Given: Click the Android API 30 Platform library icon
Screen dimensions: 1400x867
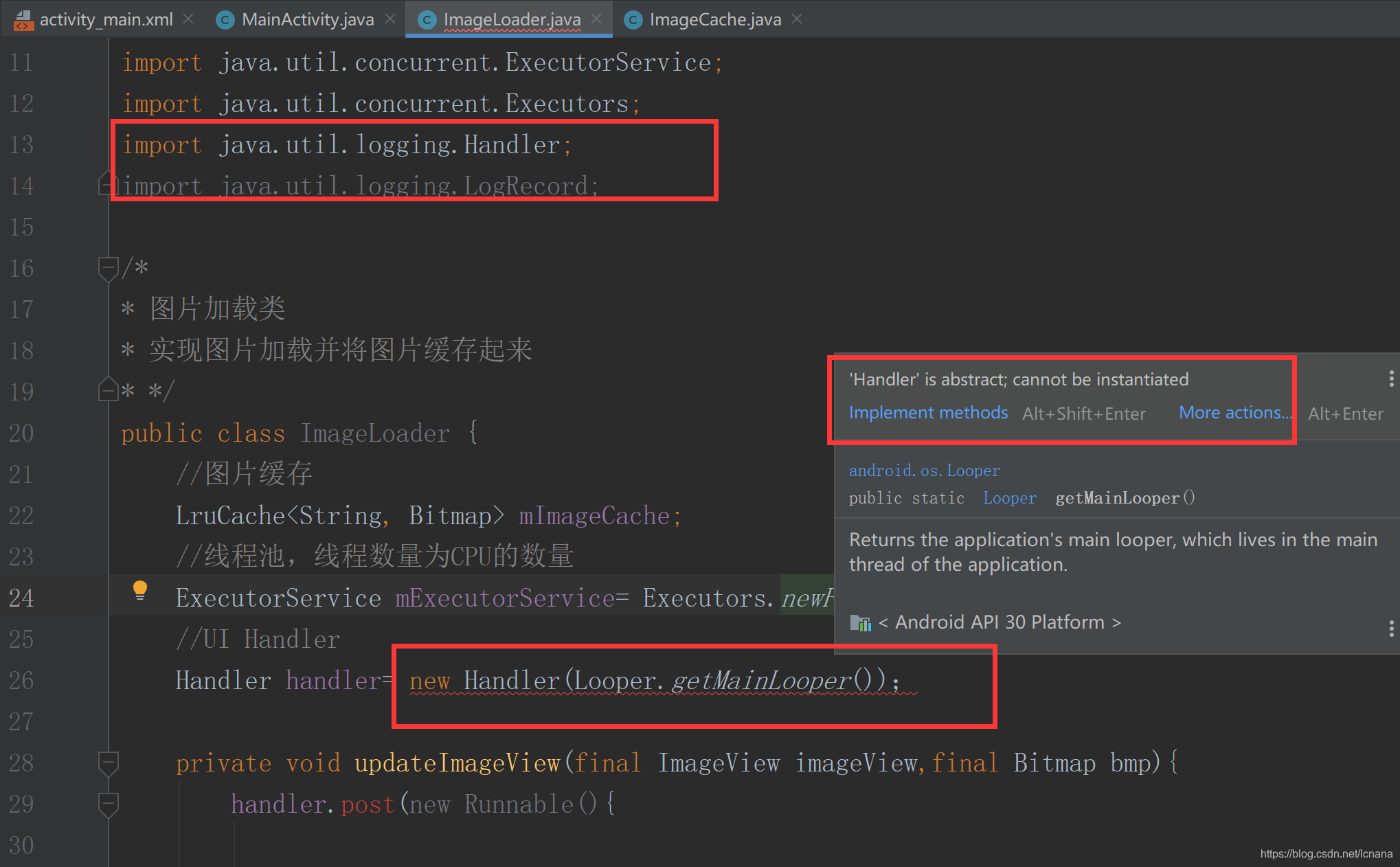Looking at the screenshot, I should 860,622.
